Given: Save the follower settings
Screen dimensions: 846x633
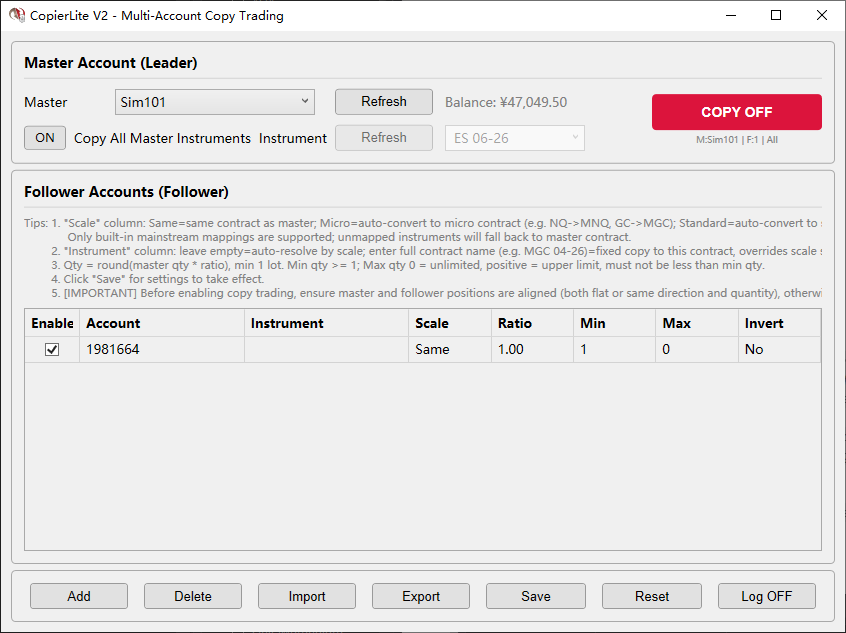Looking at the screenshot, I should (535, 596).
